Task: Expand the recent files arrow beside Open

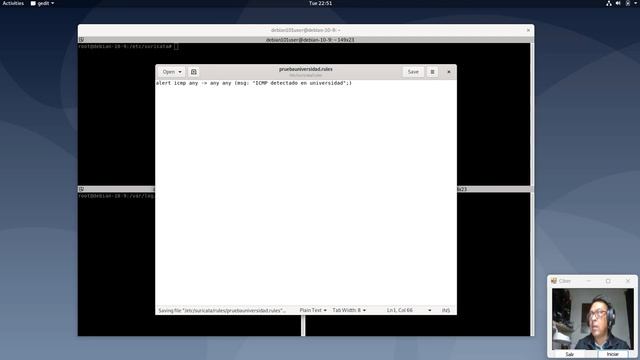Action: coord(180,72)
